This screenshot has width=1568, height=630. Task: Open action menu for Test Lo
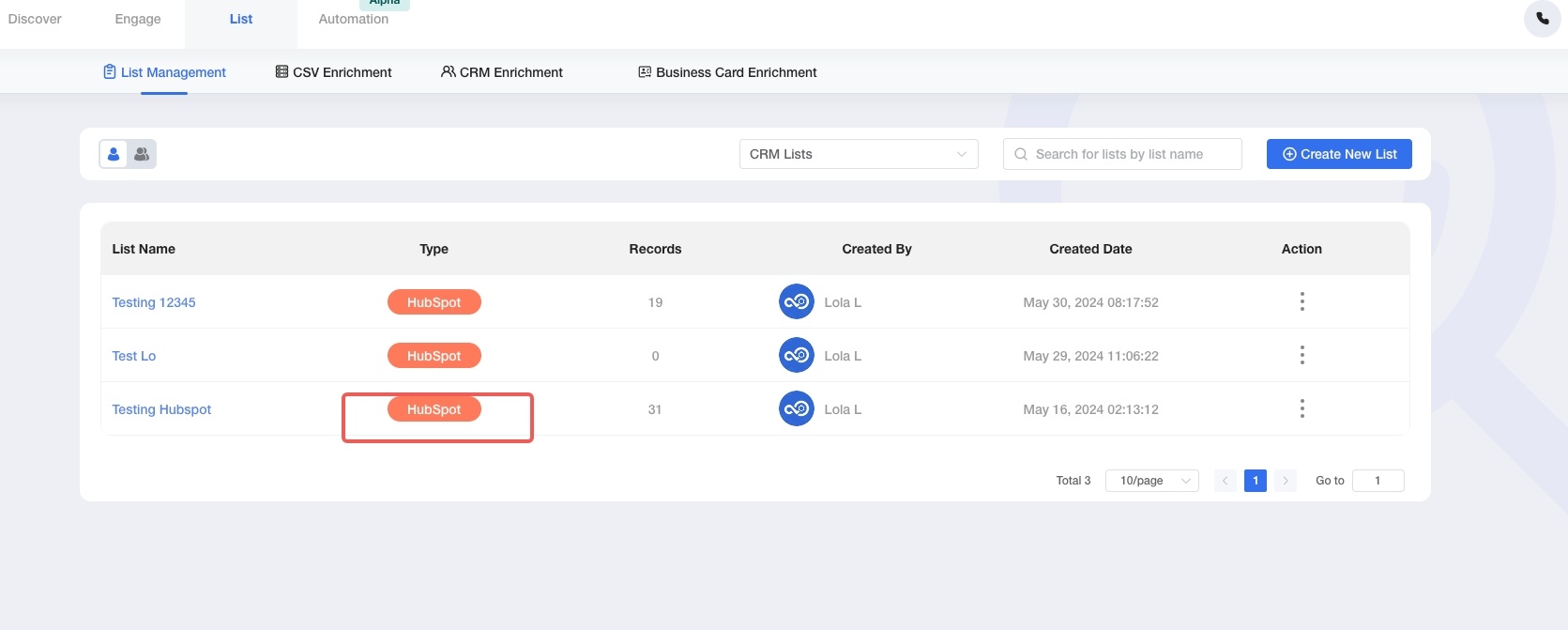tap(1302, 355)
